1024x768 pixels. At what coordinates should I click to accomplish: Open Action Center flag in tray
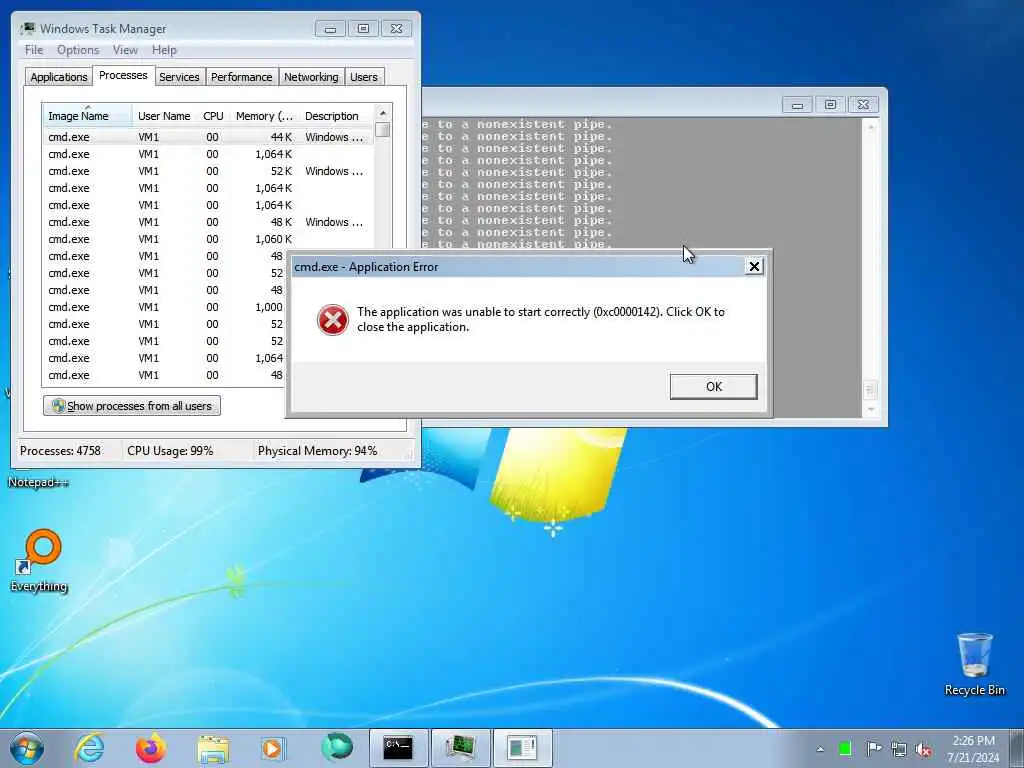(873, 748)
